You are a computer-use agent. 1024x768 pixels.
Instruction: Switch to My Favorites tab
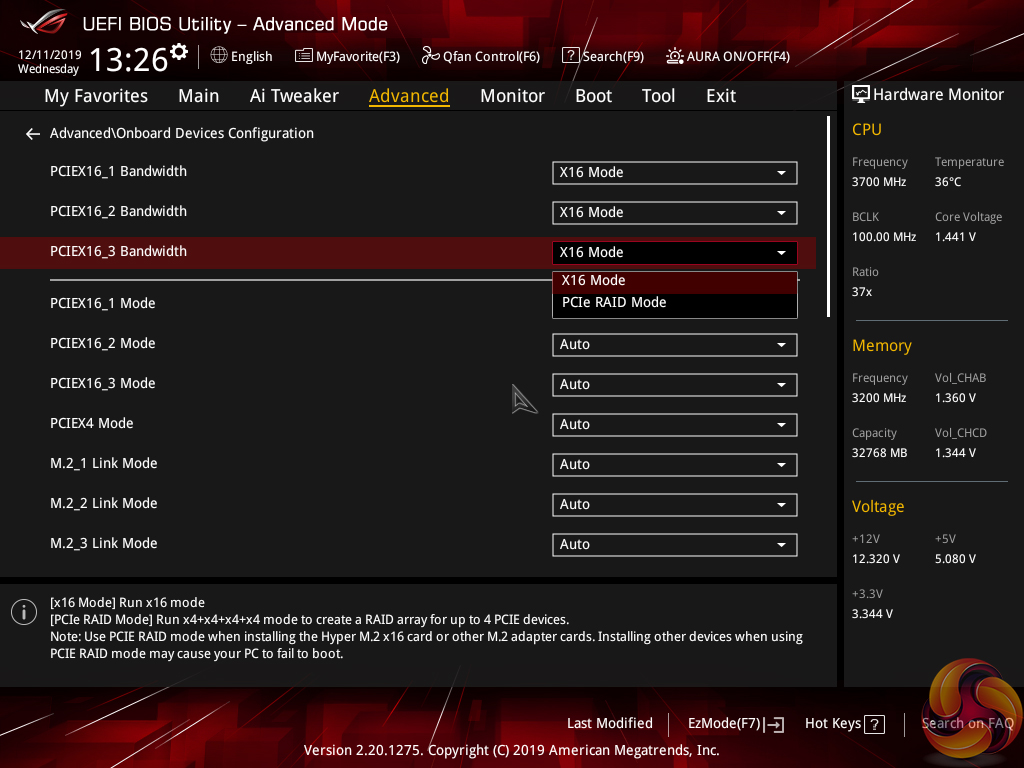(96, 96)
